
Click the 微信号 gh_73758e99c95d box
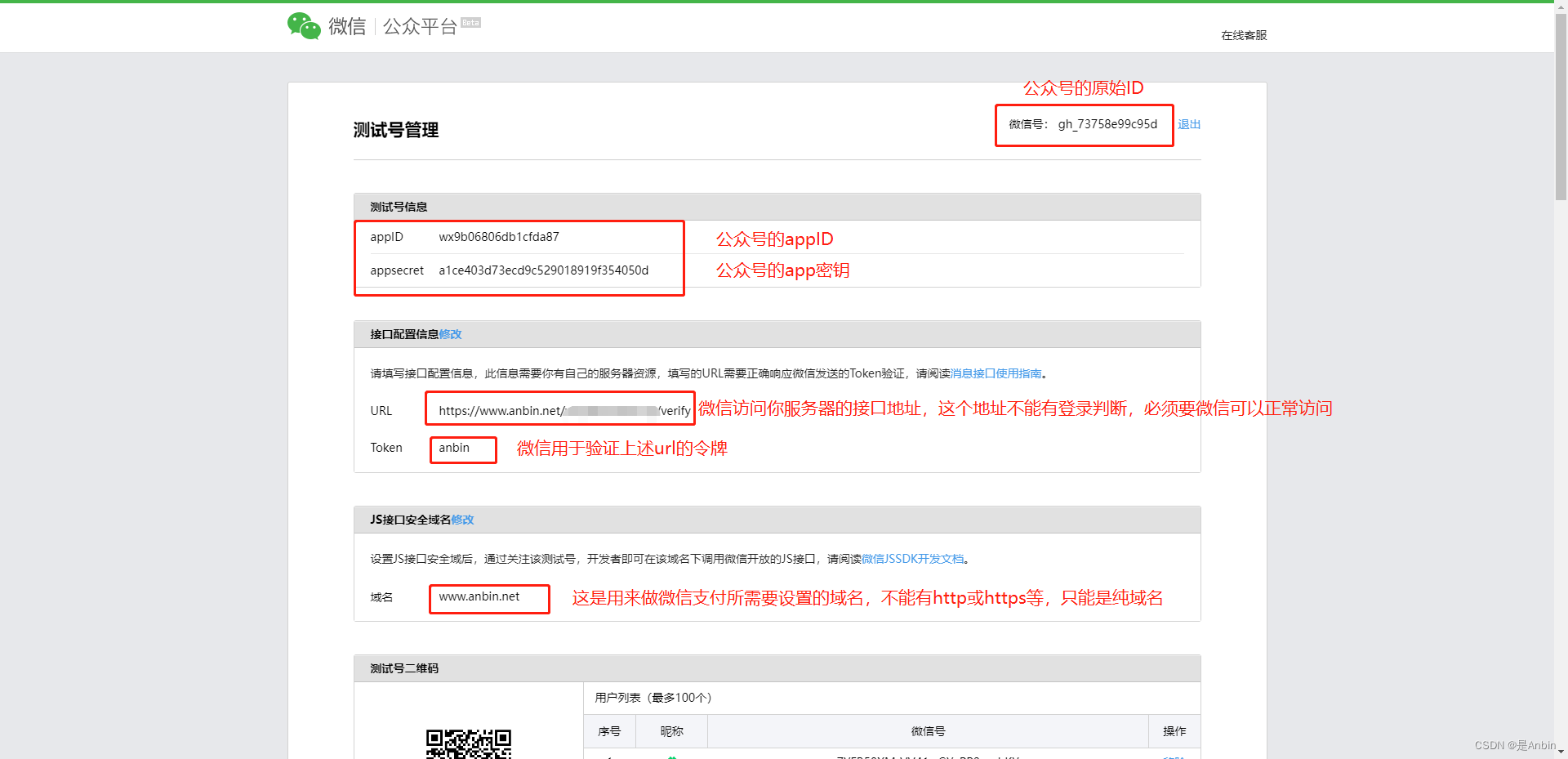[x=1084, y=125]
